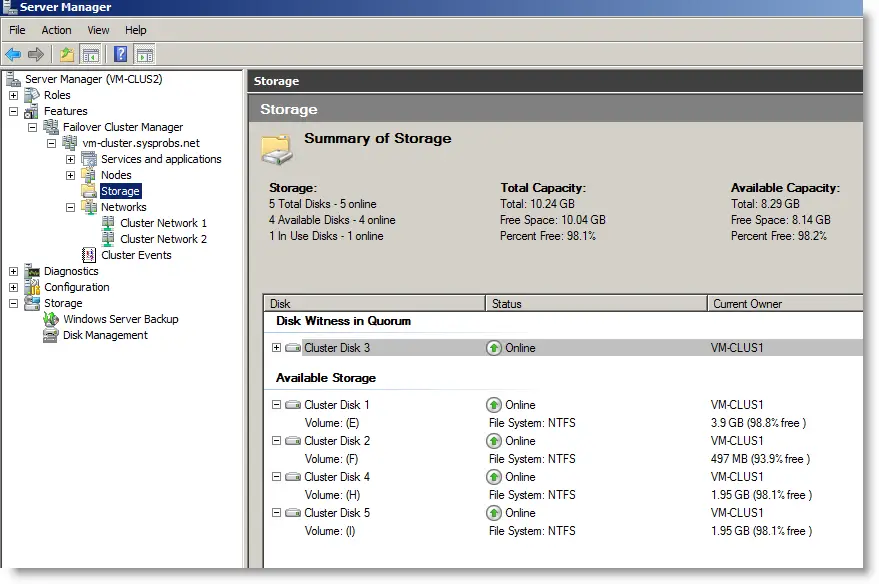Select the Cluster Disk 4 row
The width and height of the screenshot is (879, 584).
(563, 477)
